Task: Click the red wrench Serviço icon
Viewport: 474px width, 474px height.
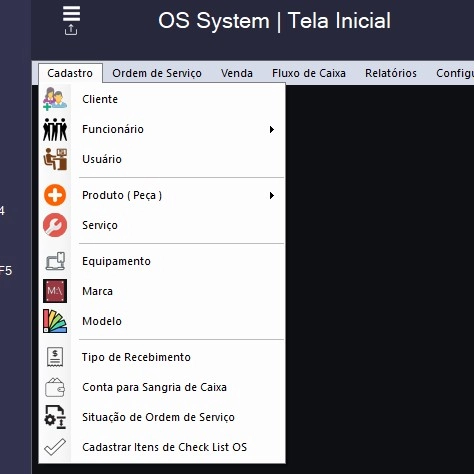Action: (55, 225)
